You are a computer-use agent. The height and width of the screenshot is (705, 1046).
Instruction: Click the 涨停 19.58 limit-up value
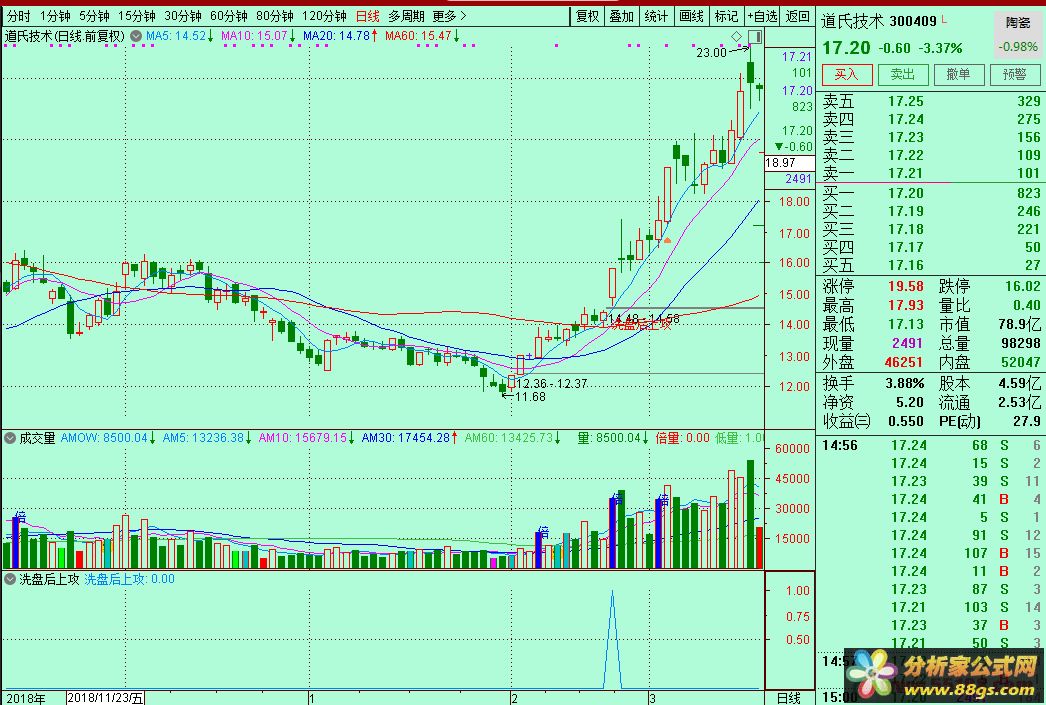[x=906, y=287]
